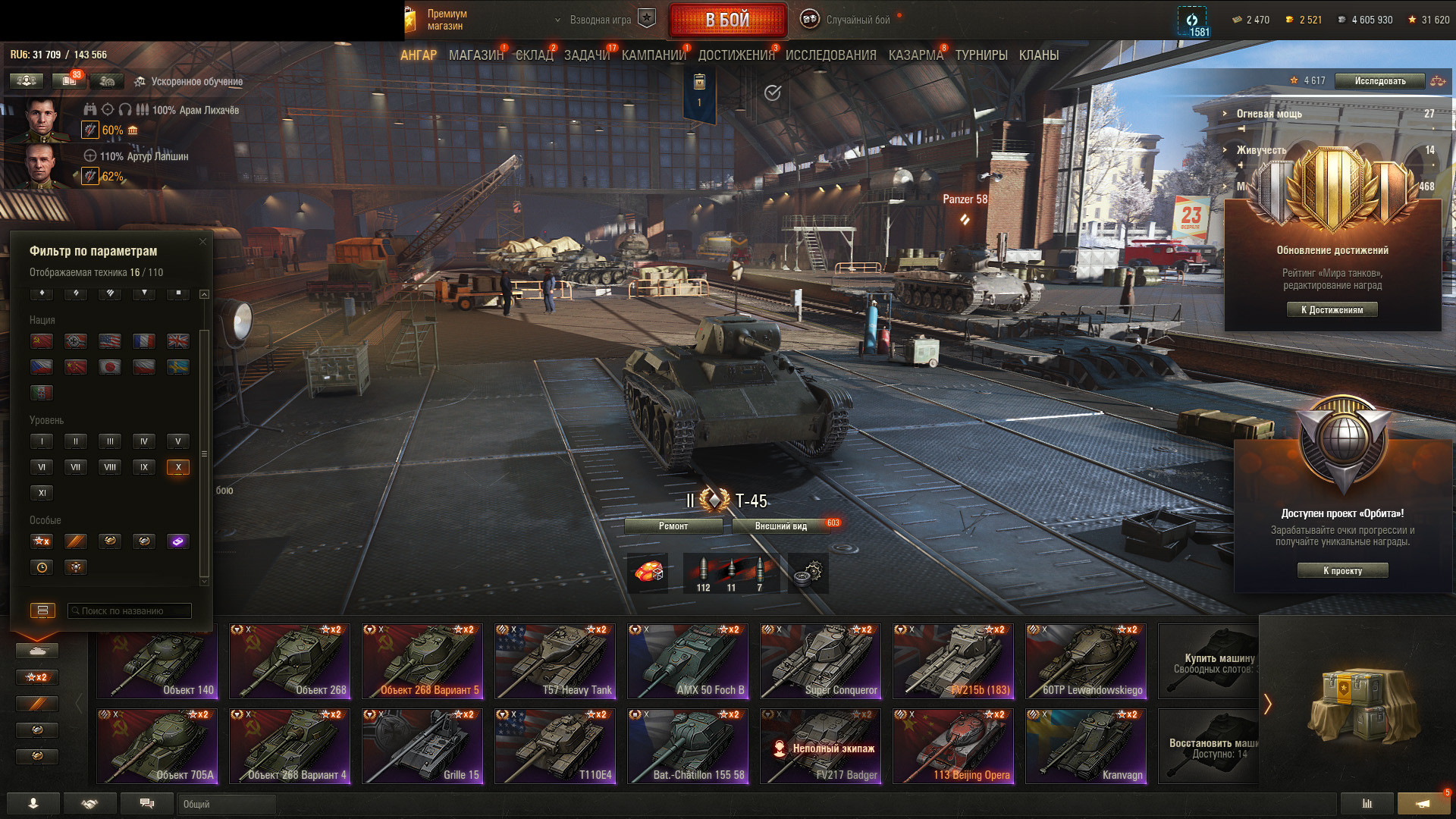This screenshot has height=819, width=1456.
Task: Open the ammunition shells loadout slot
Action: 731,573
